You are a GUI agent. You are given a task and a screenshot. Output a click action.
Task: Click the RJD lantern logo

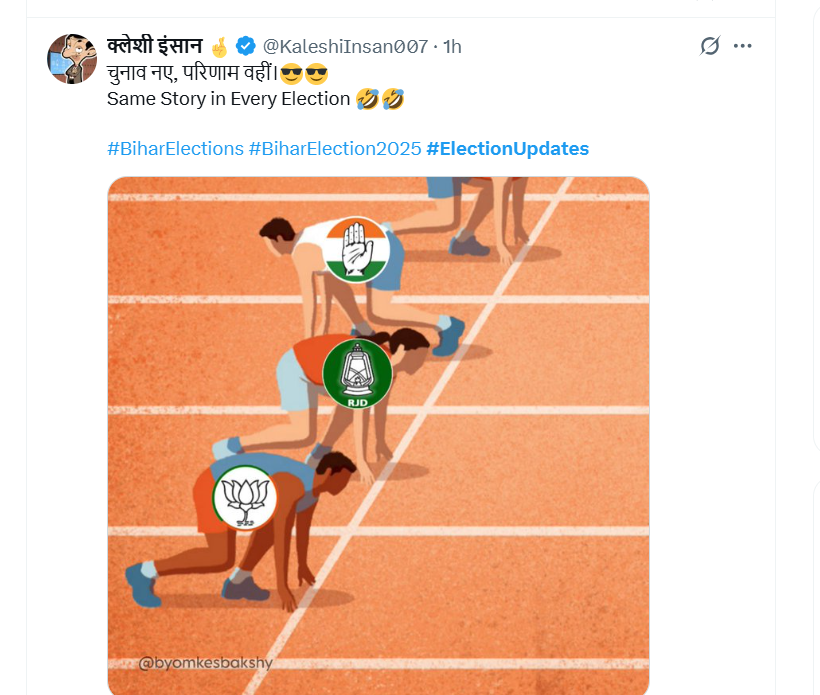pos(358,374)
